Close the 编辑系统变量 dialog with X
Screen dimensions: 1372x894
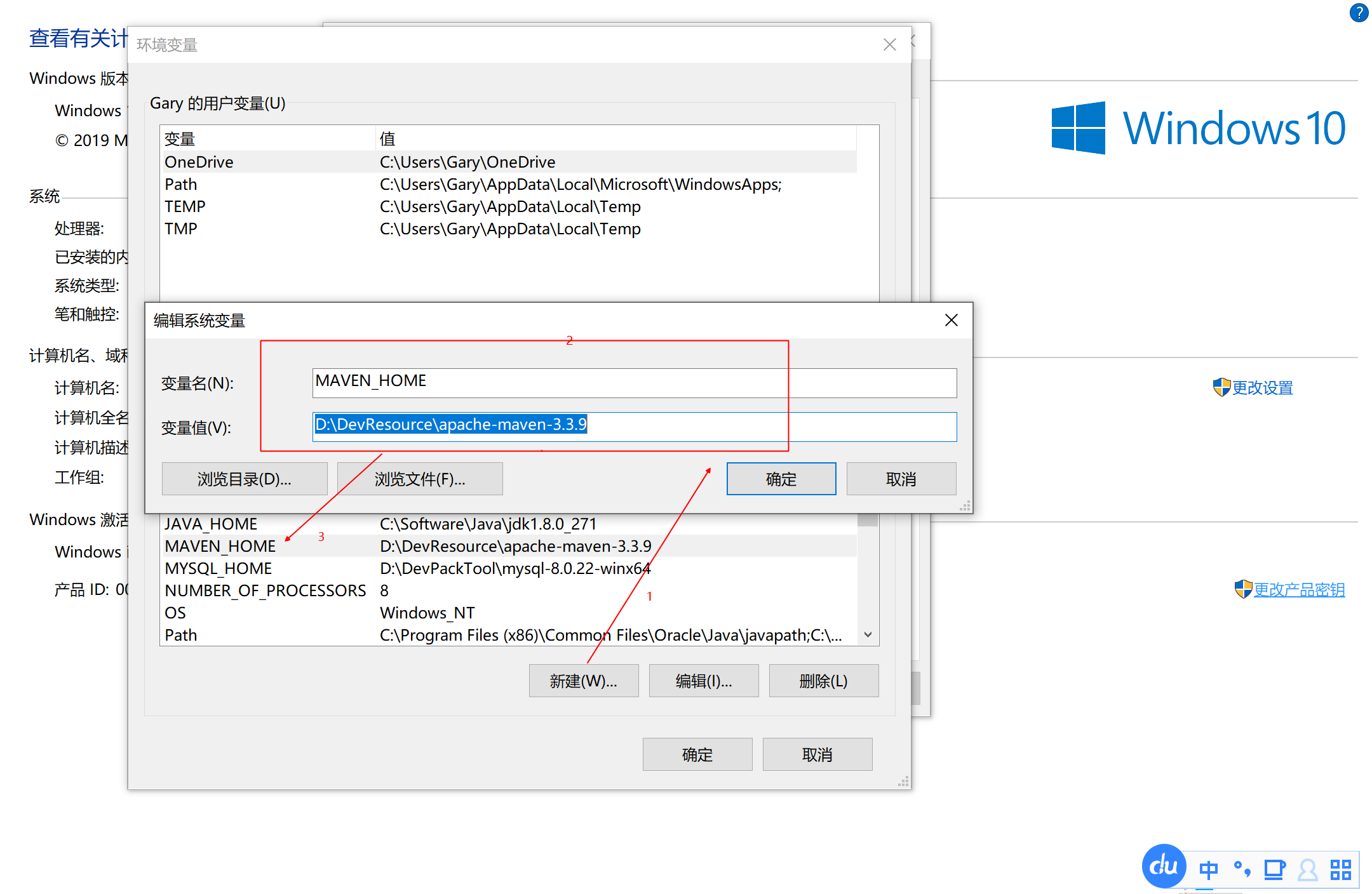pyautogui.click(x=951, y=320)
